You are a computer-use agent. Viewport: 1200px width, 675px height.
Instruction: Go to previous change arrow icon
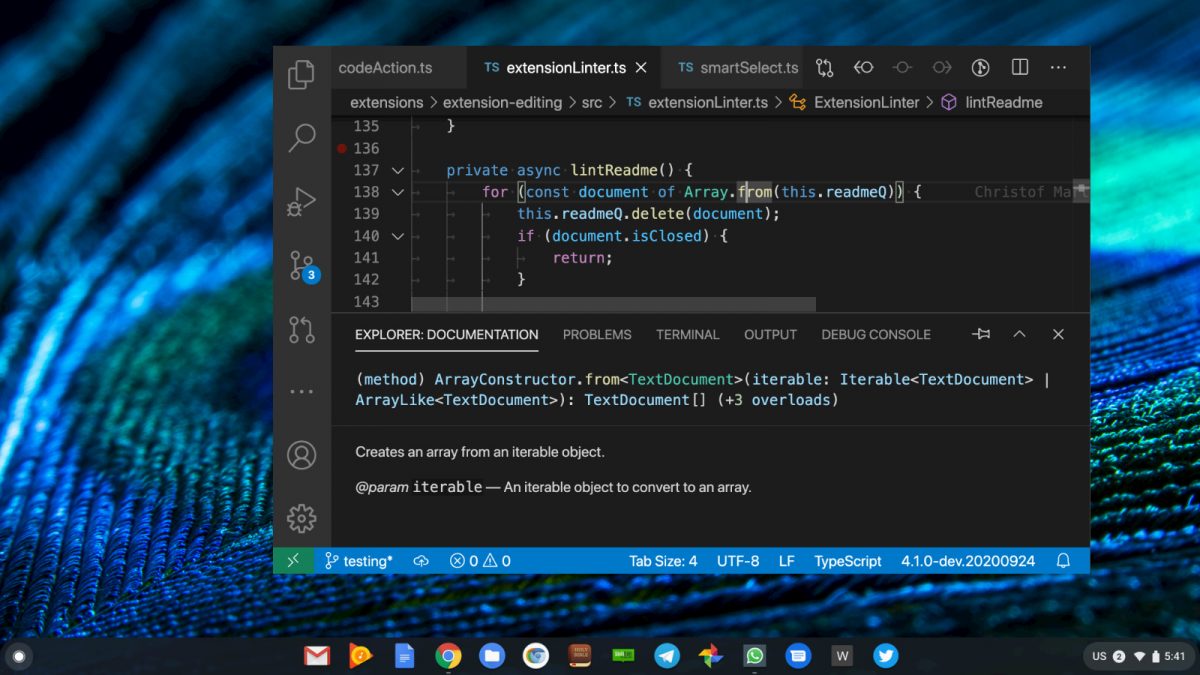(x=863, y=68)
